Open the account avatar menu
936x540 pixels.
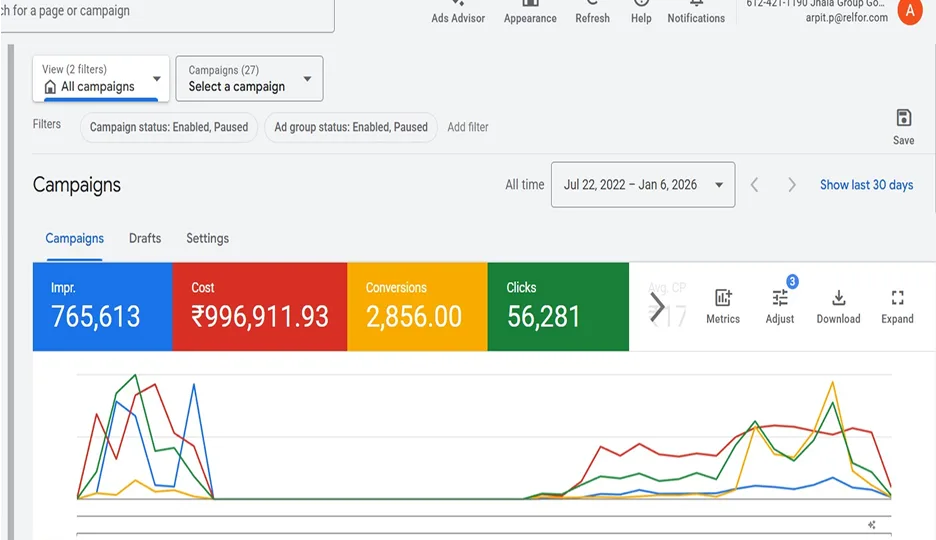pos(910,12)
